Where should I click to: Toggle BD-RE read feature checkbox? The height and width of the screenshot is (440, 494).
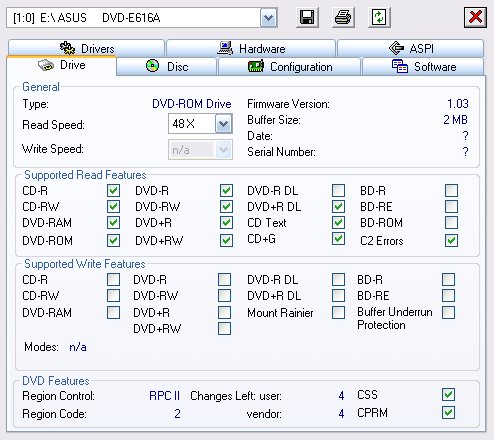[451, 207]
